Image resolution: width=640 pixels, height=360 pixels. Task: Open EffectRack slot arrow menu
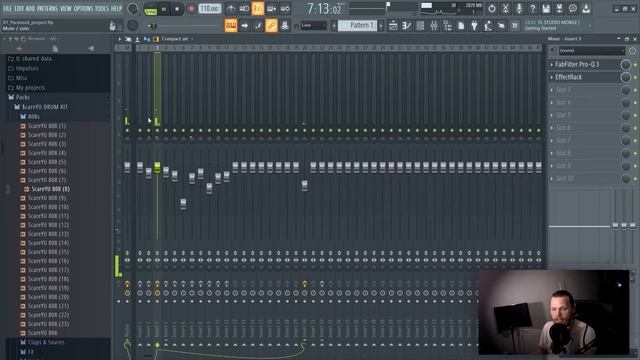[x=552, y=77]
